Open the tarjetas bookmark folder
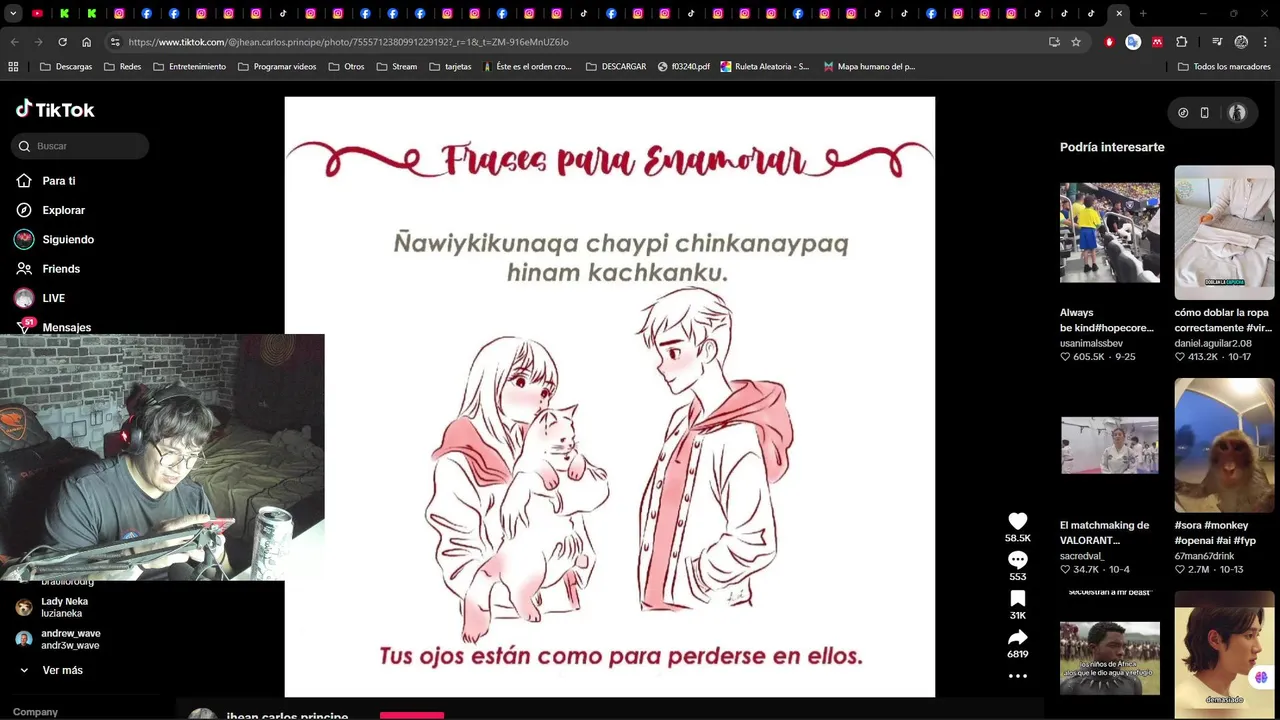The height and width of the screenshot is (720, 1280). 450,67
